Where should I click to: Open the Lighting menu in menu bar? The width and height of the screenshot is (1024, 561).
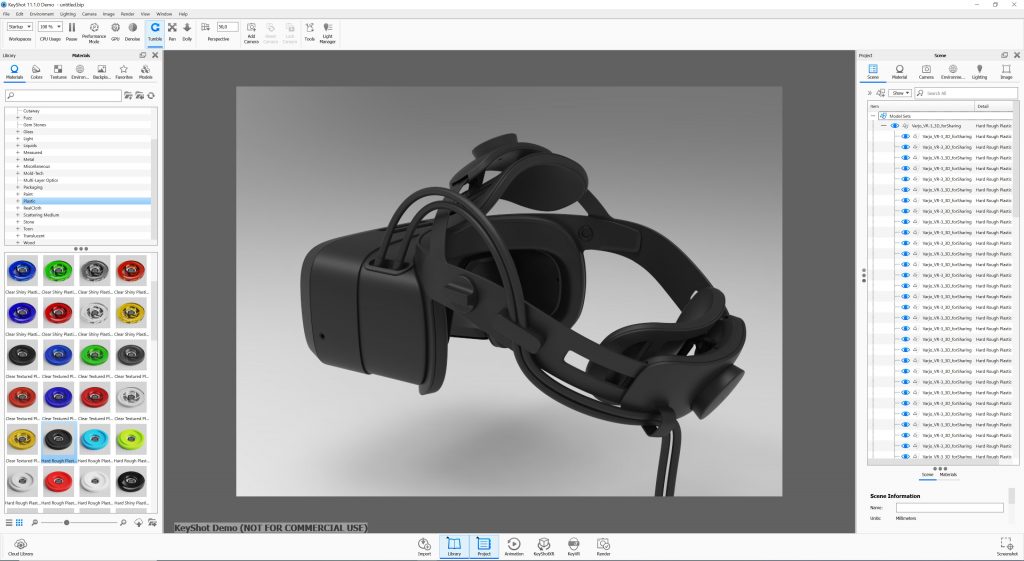pos(67,14)
